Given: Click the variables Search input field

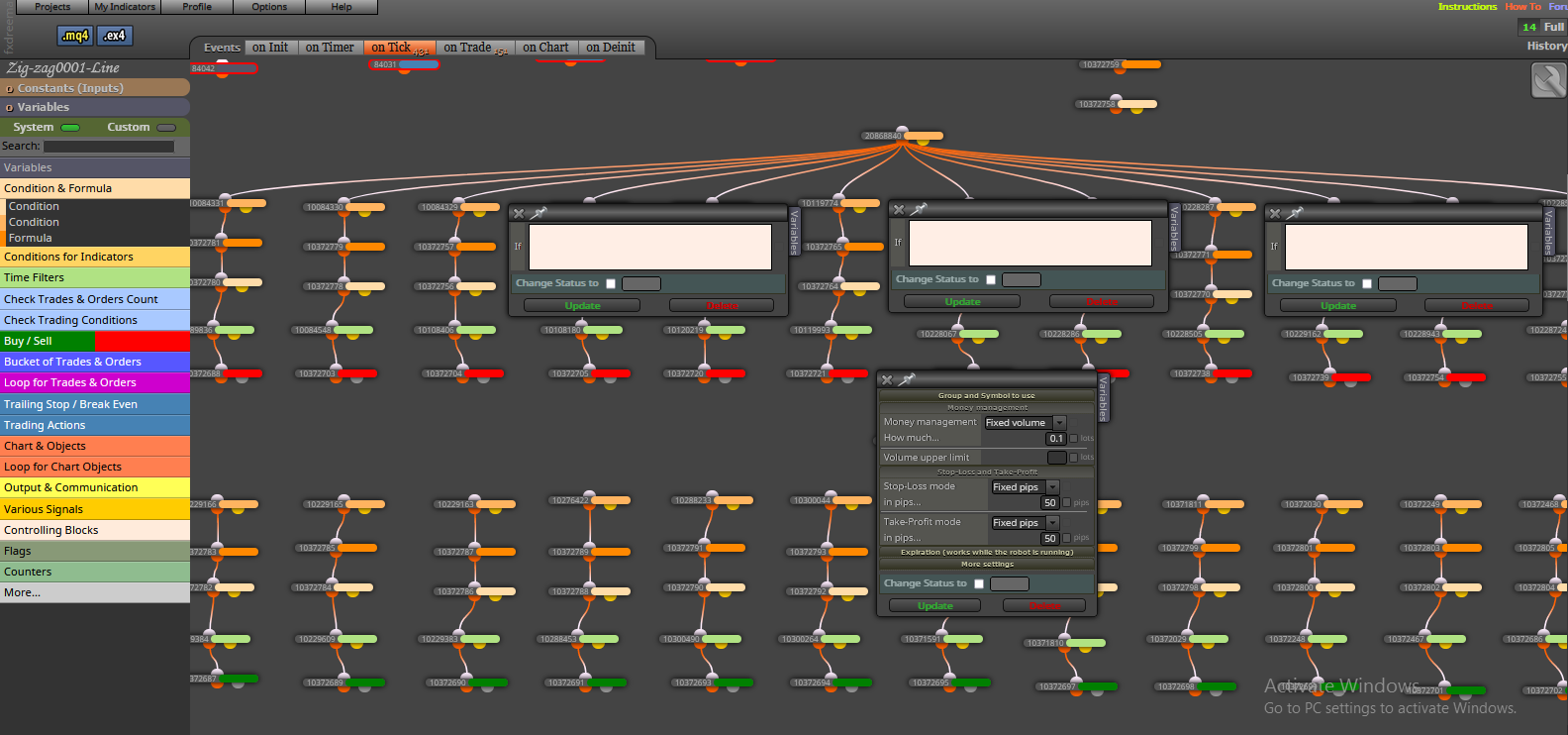Looking at the screenshot, I should pos(109,147).
